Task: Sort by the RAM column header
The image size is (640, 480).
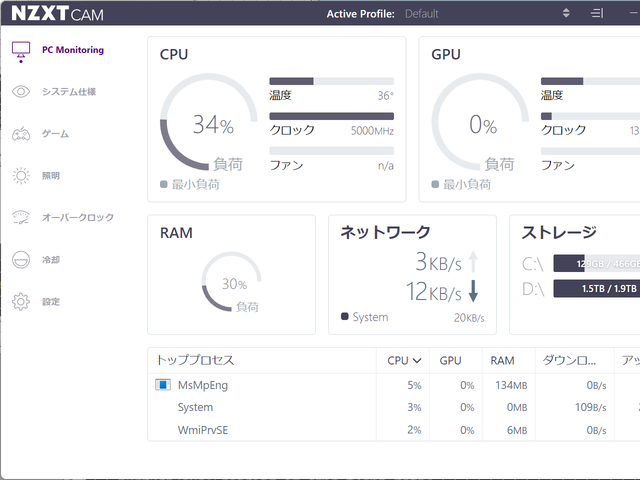Action: tap(503, 361)
